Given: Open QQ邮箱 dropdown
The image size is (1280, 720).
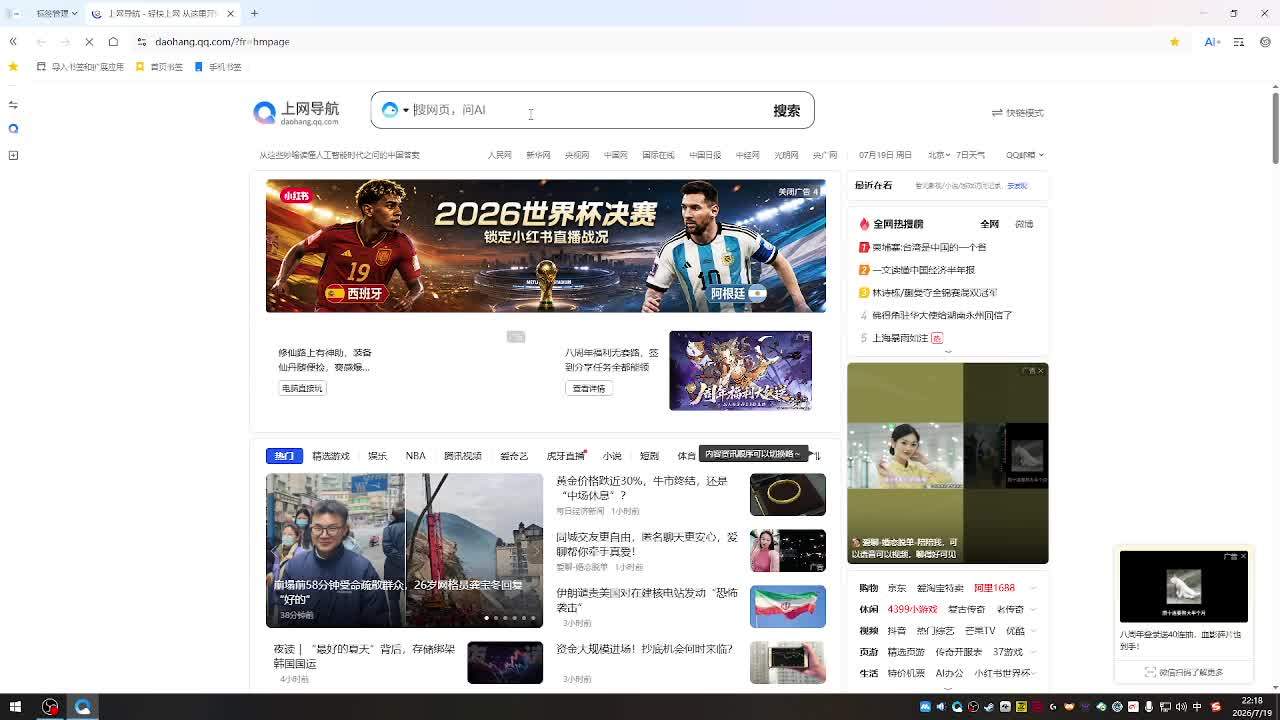Looking at the screenshot, I should point(1025,155).
